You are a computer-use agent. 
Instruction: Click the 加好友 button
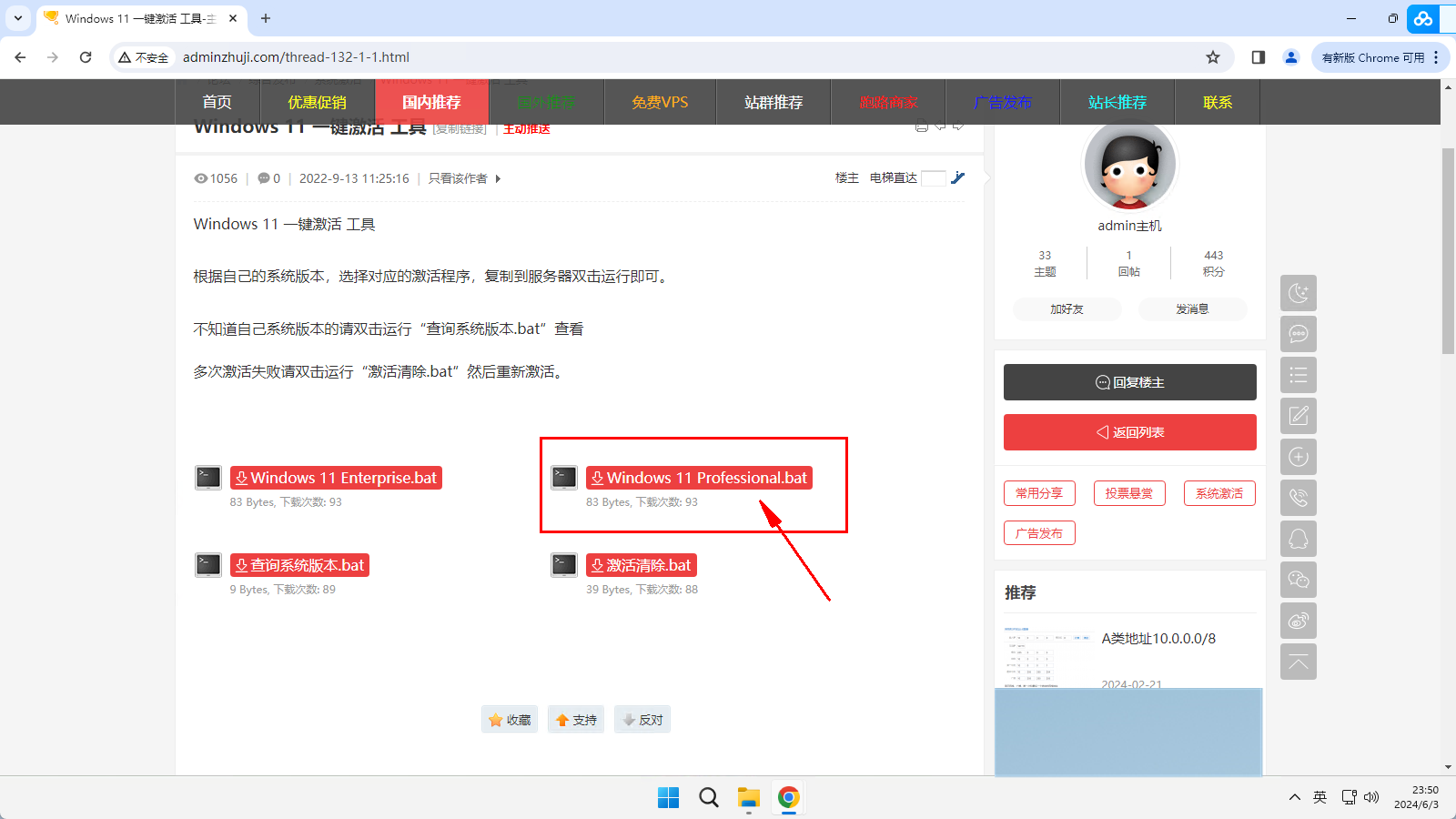point(1067,309)
